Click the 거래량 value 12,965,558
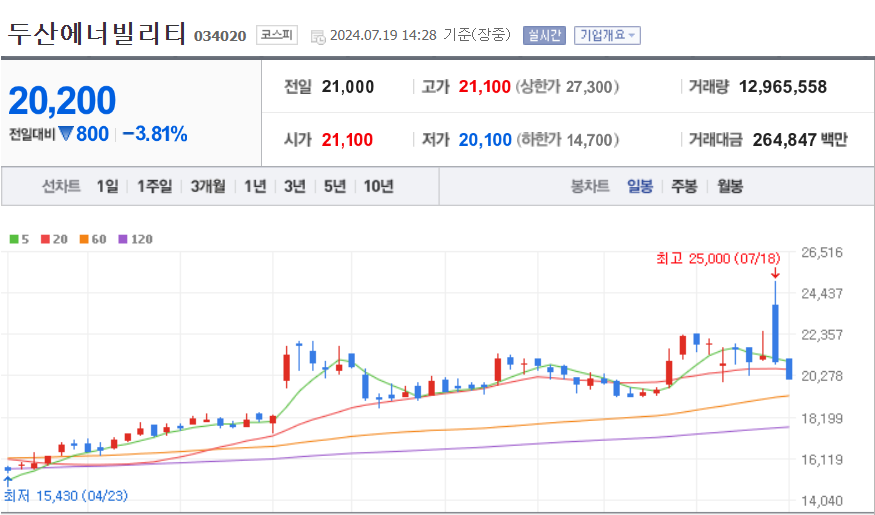 (x=783, y=87)
